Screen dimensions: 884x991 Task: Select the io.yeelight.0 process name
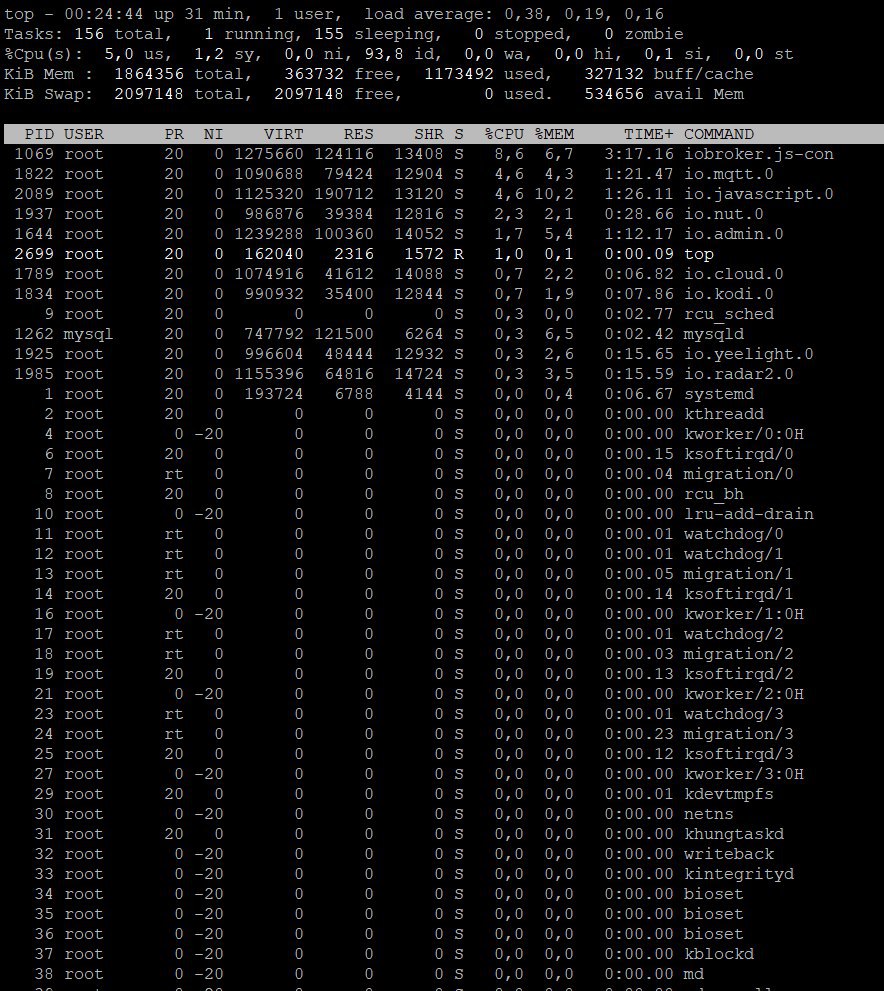coord(749,354)
